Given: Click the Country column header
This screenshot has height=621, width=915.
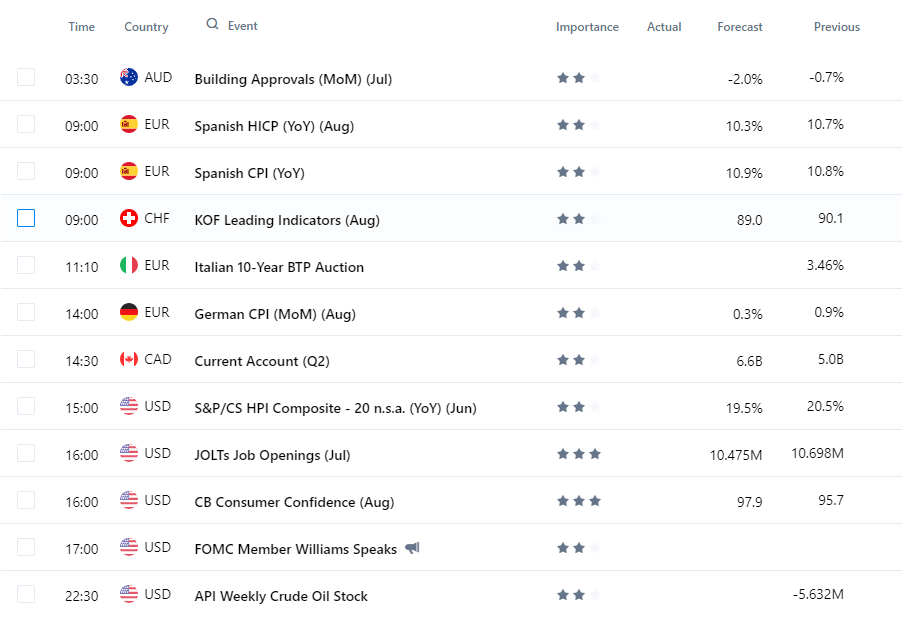Looking at the screenshot, I should click(146, 27).
